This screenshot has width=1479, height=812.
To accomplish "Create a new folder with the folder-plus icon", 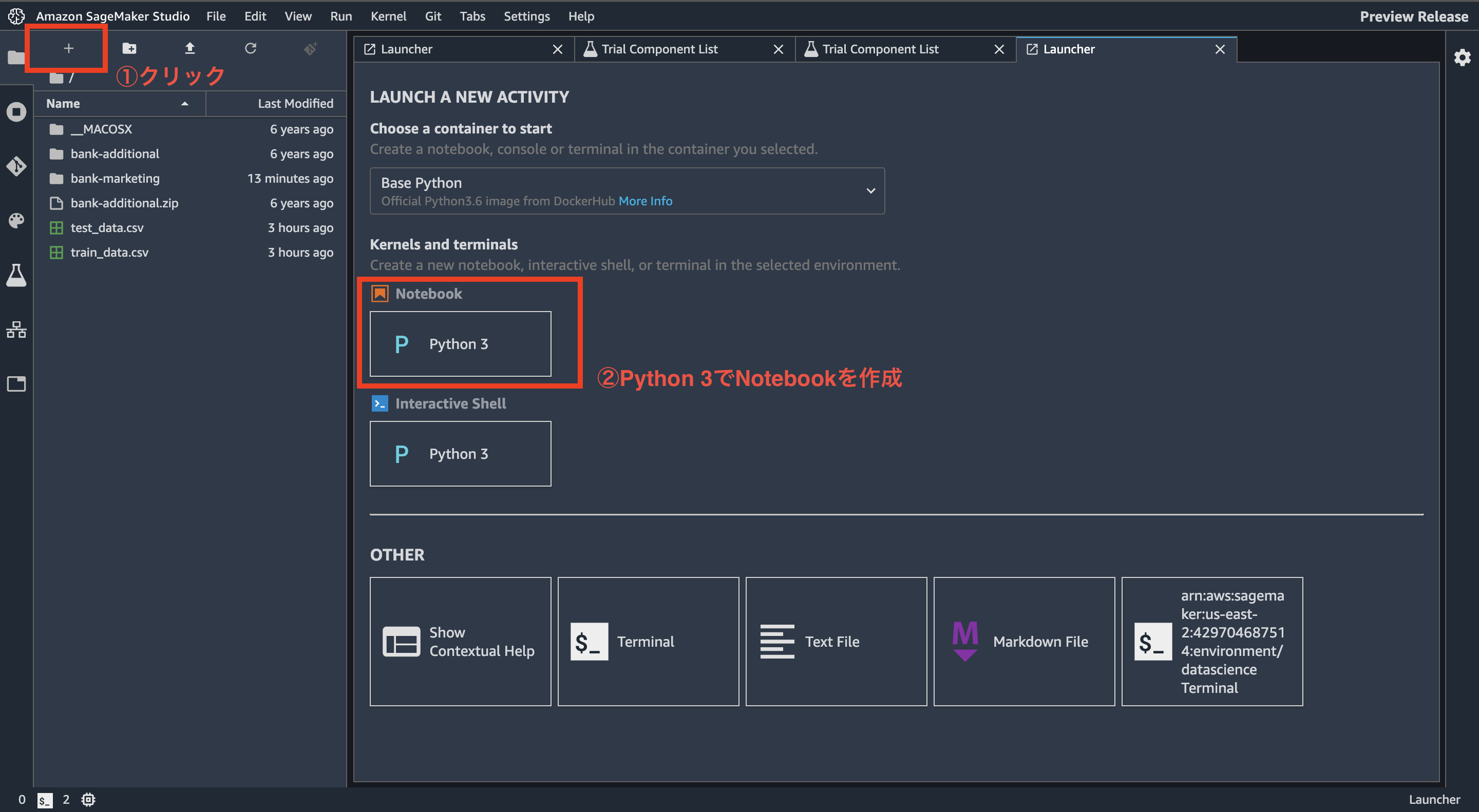I will point(129,48).
